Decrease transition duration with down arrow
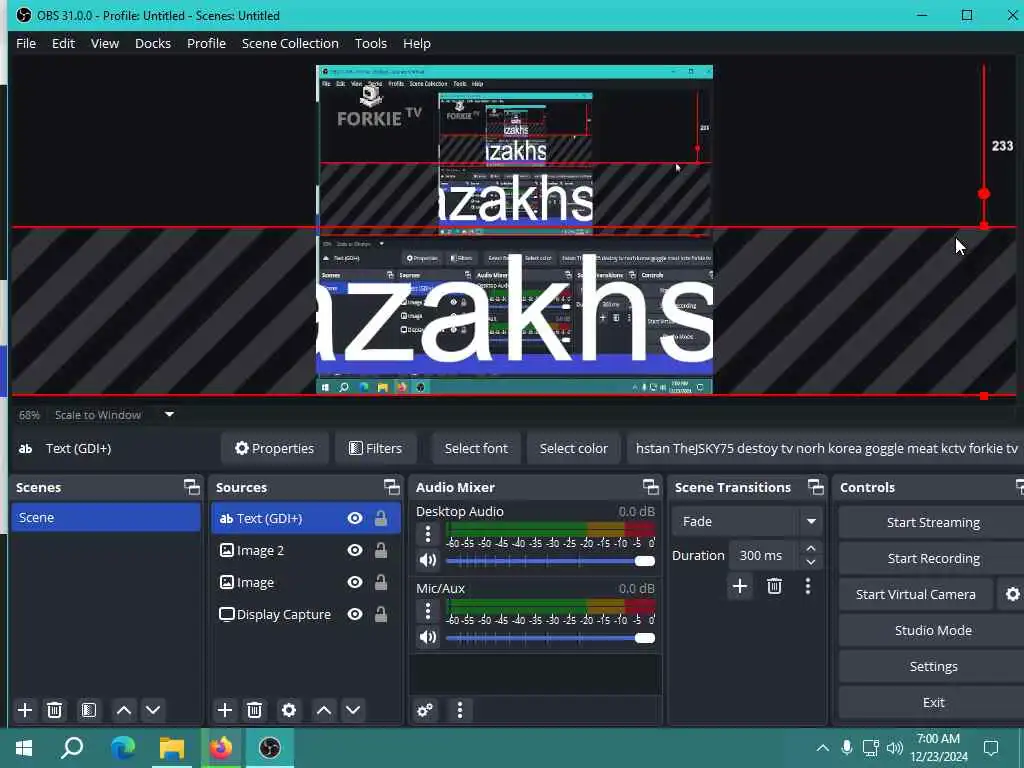The height and width of the screenshot is (768, 1024). 810,562
